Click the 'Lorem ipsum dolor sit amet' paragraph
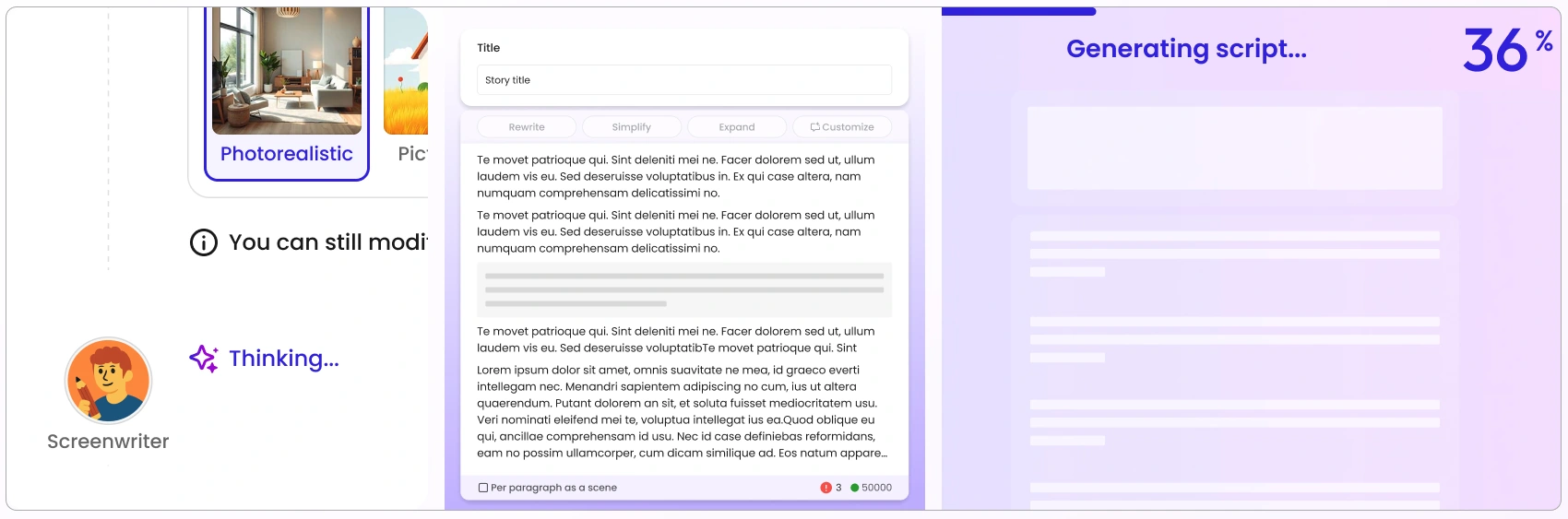The image size is (1568, 519). (683, 411)
